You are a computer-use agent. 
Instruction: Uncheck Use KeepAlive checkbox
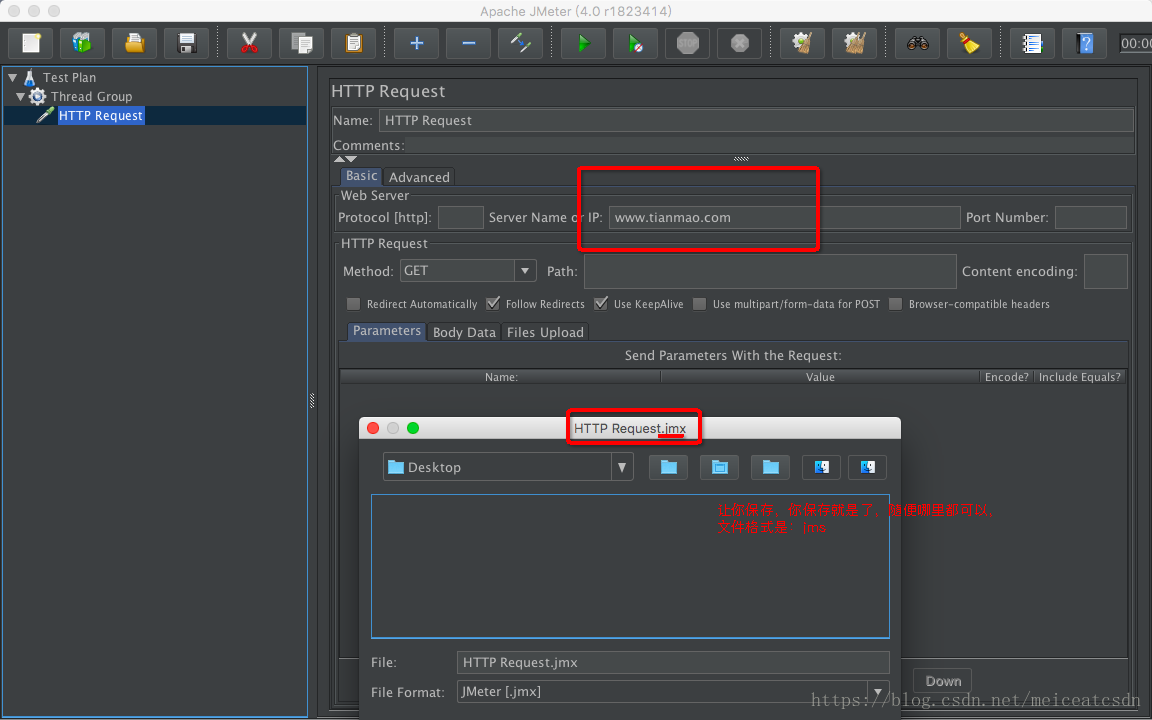(601, 304)
